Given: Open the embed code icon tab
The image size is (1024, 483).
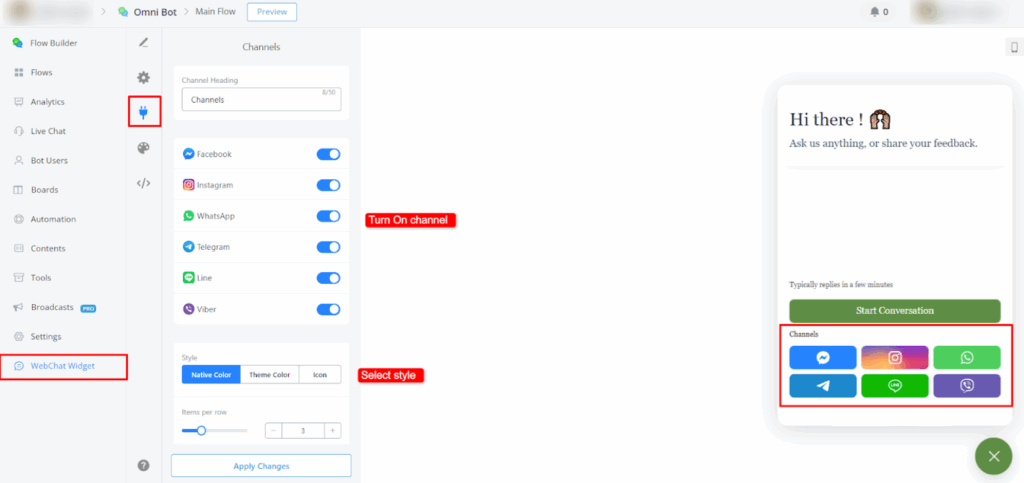Looking at the screenshot, I should (x=143, y=183).
